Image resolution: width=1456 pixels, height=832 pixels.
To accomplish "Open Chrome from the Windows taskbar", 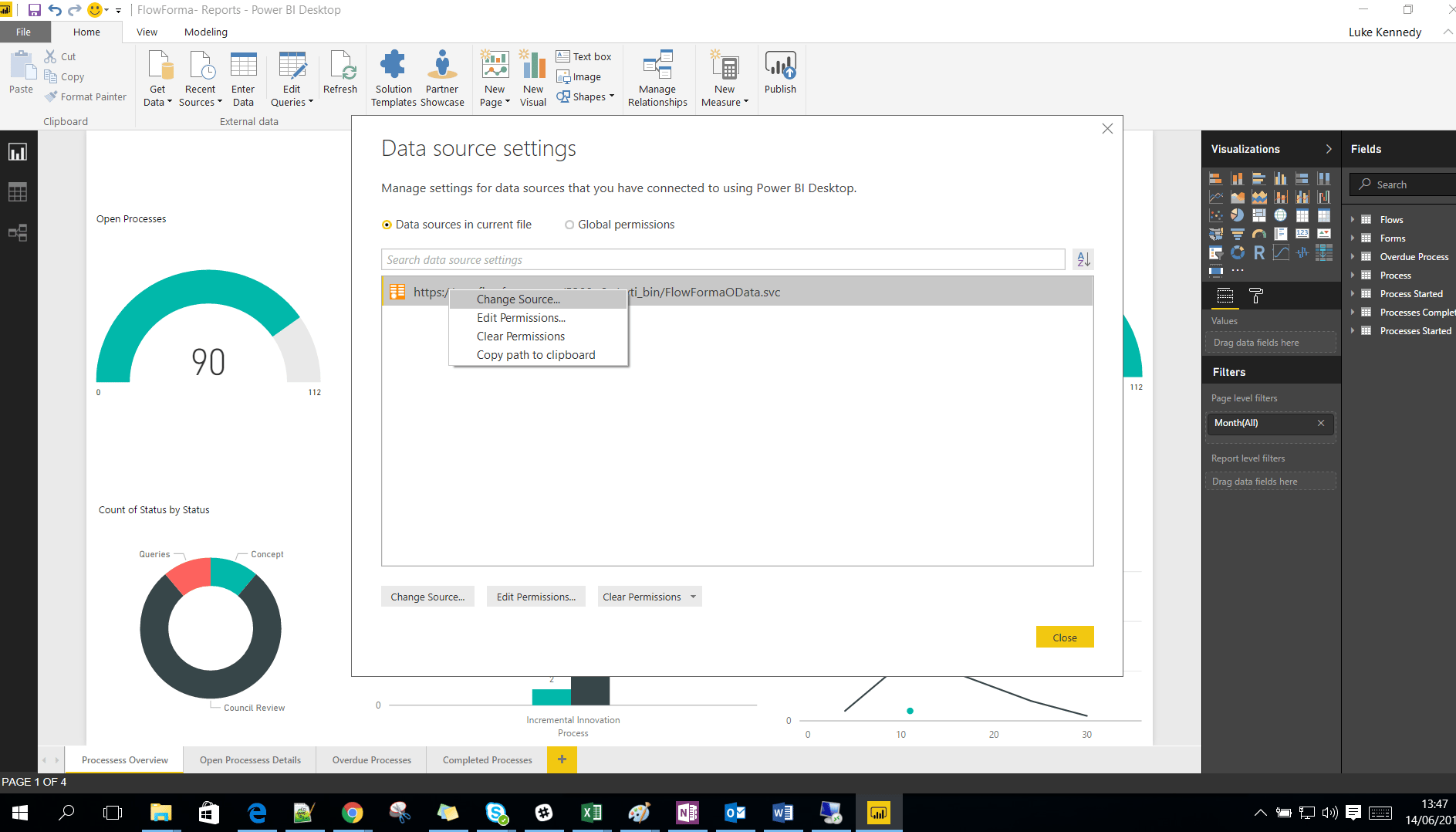I will (x=352, y=813).
